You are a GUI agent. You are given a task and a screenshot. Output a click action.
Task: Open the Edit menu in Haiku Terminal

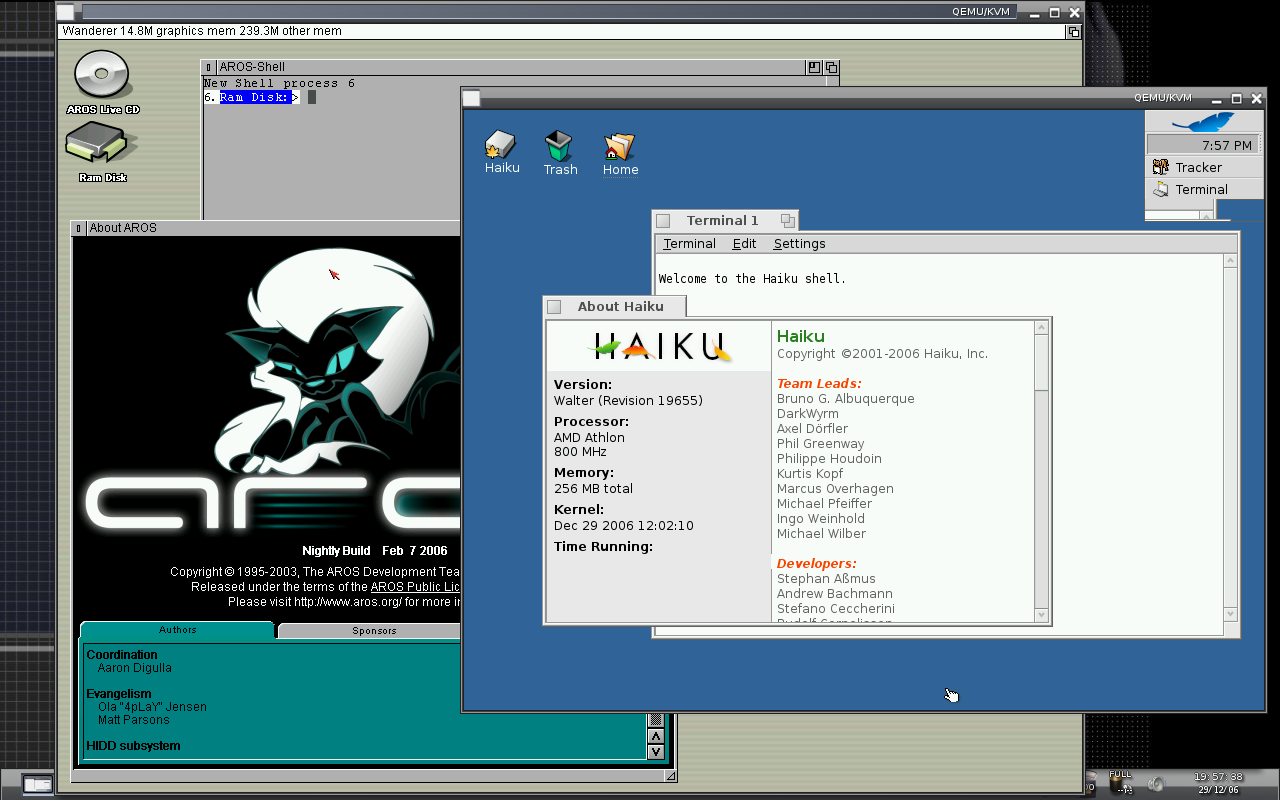coord(744,244)
